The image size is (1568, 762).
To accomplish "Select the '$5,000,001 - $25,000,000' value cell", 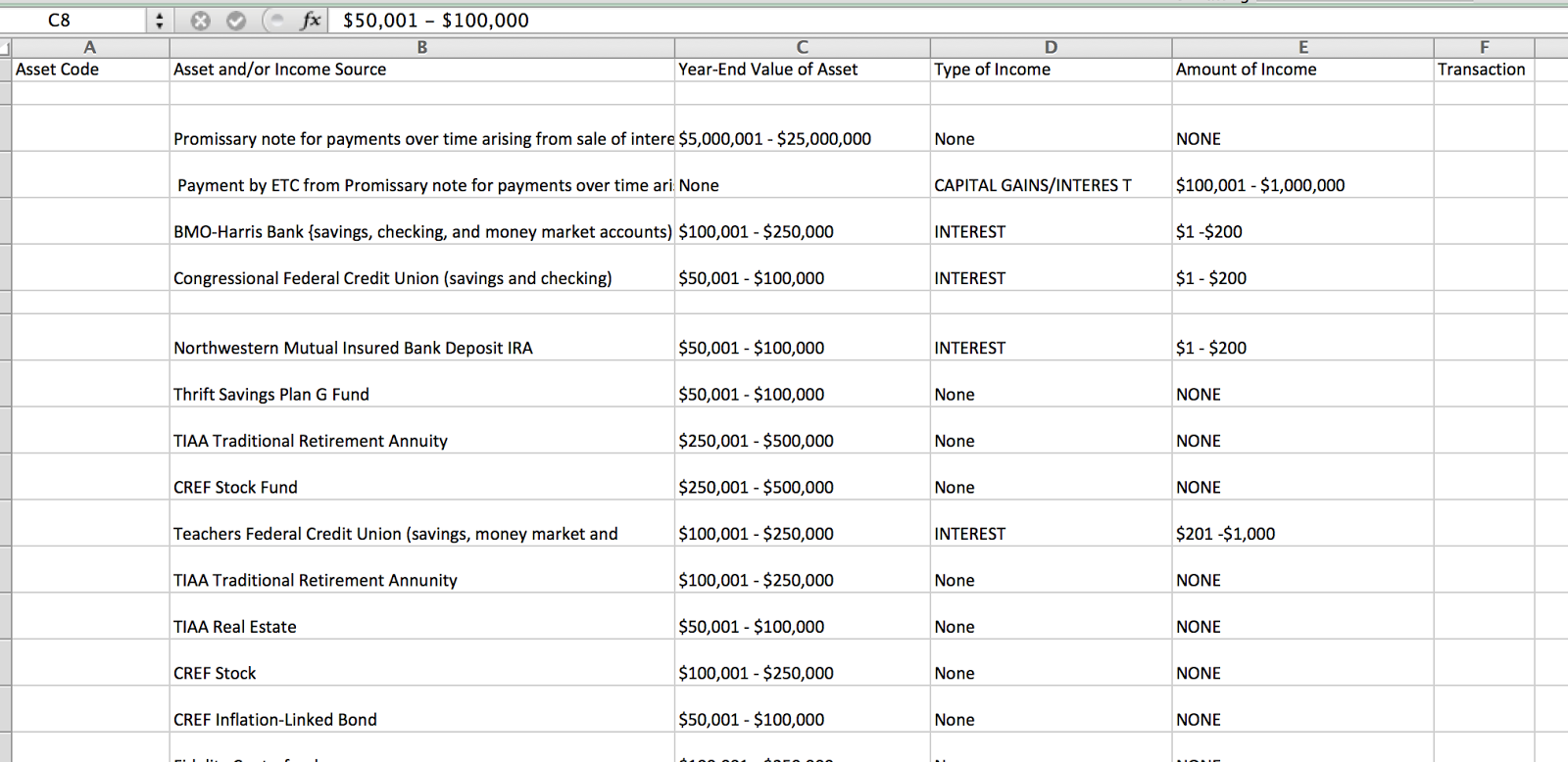I will point(803,128).
